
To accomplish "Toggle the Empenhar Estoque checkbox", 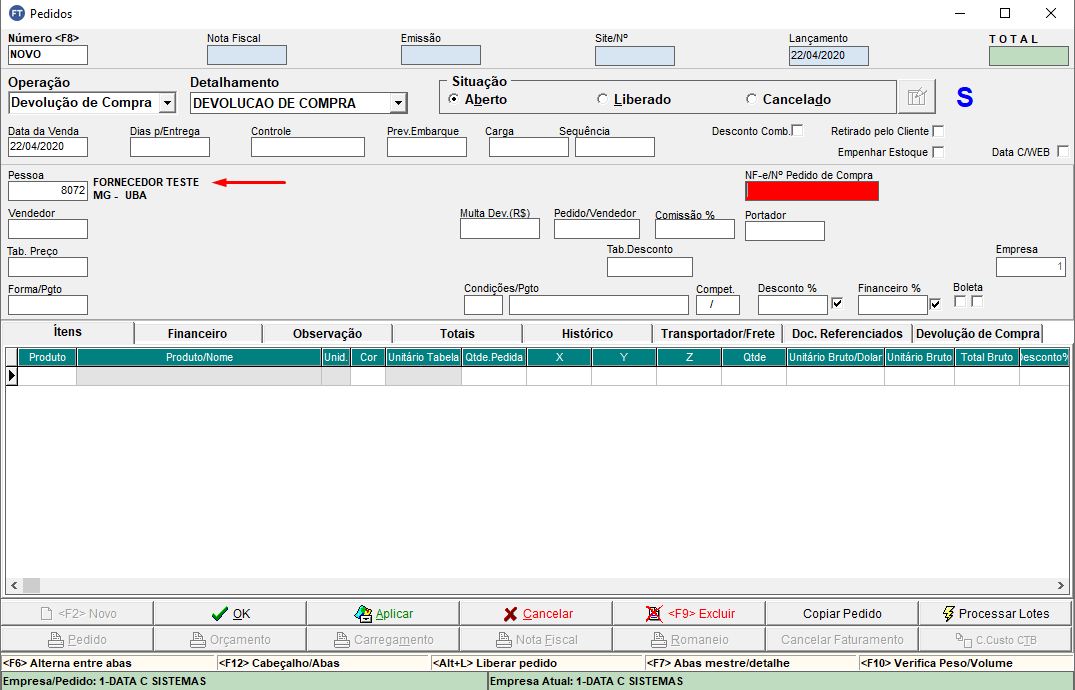I will tap(938, 152).
